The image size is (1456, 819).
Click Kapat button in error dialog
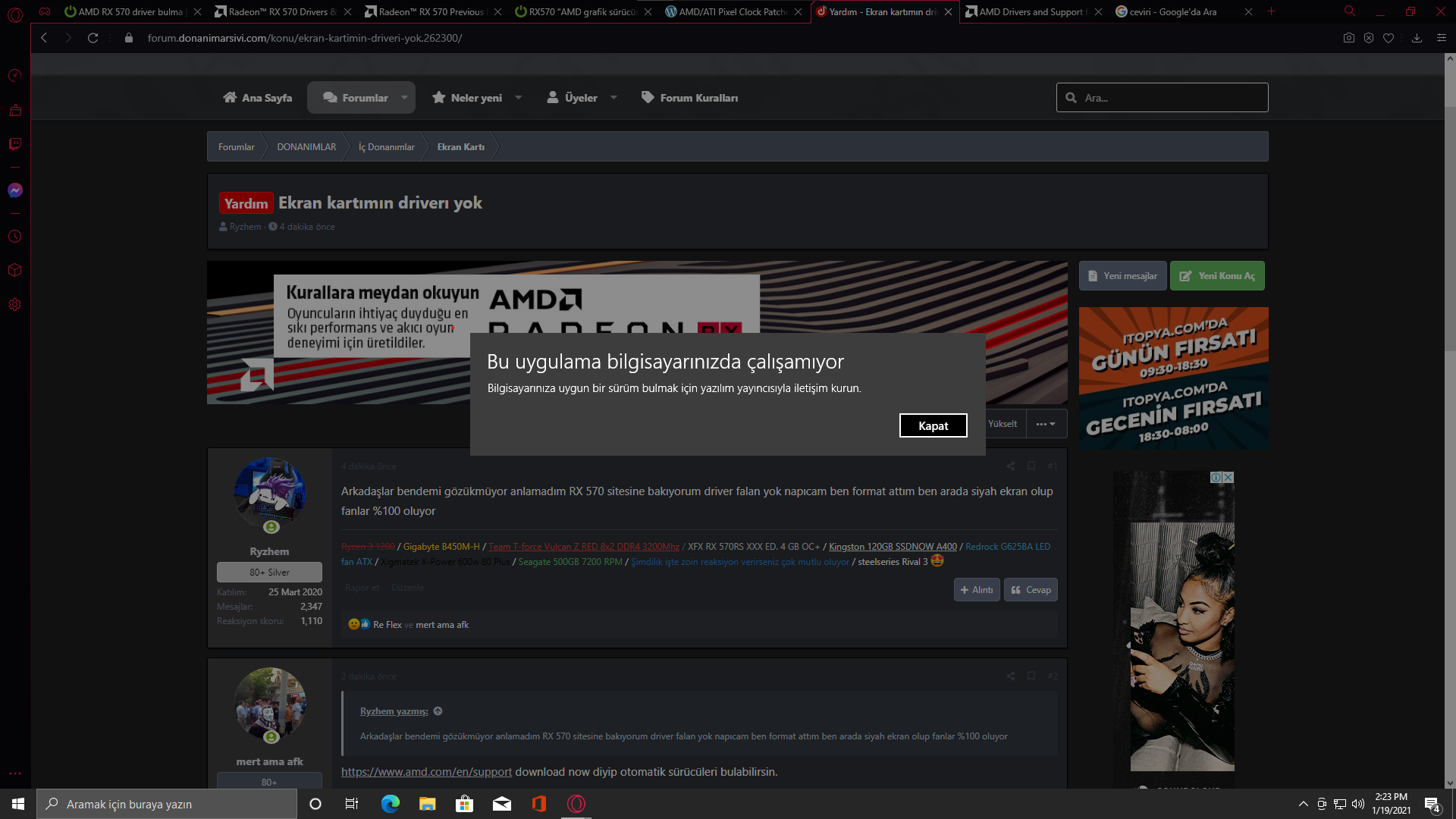933,425
